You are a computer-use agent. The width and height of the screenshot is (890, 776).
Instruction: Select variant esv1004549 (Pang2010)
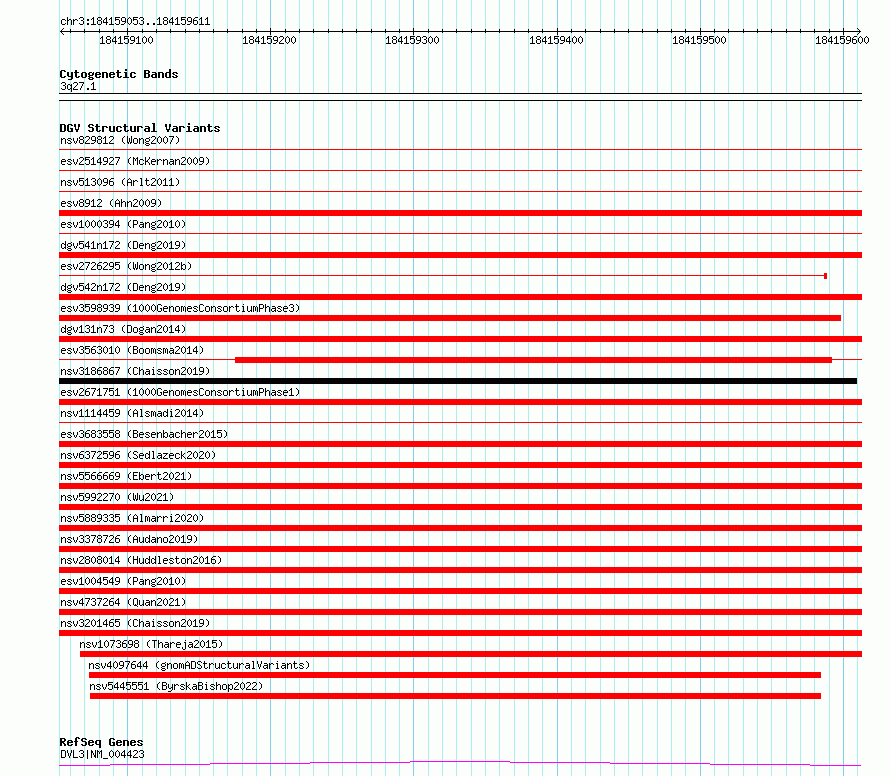point(123,581)
